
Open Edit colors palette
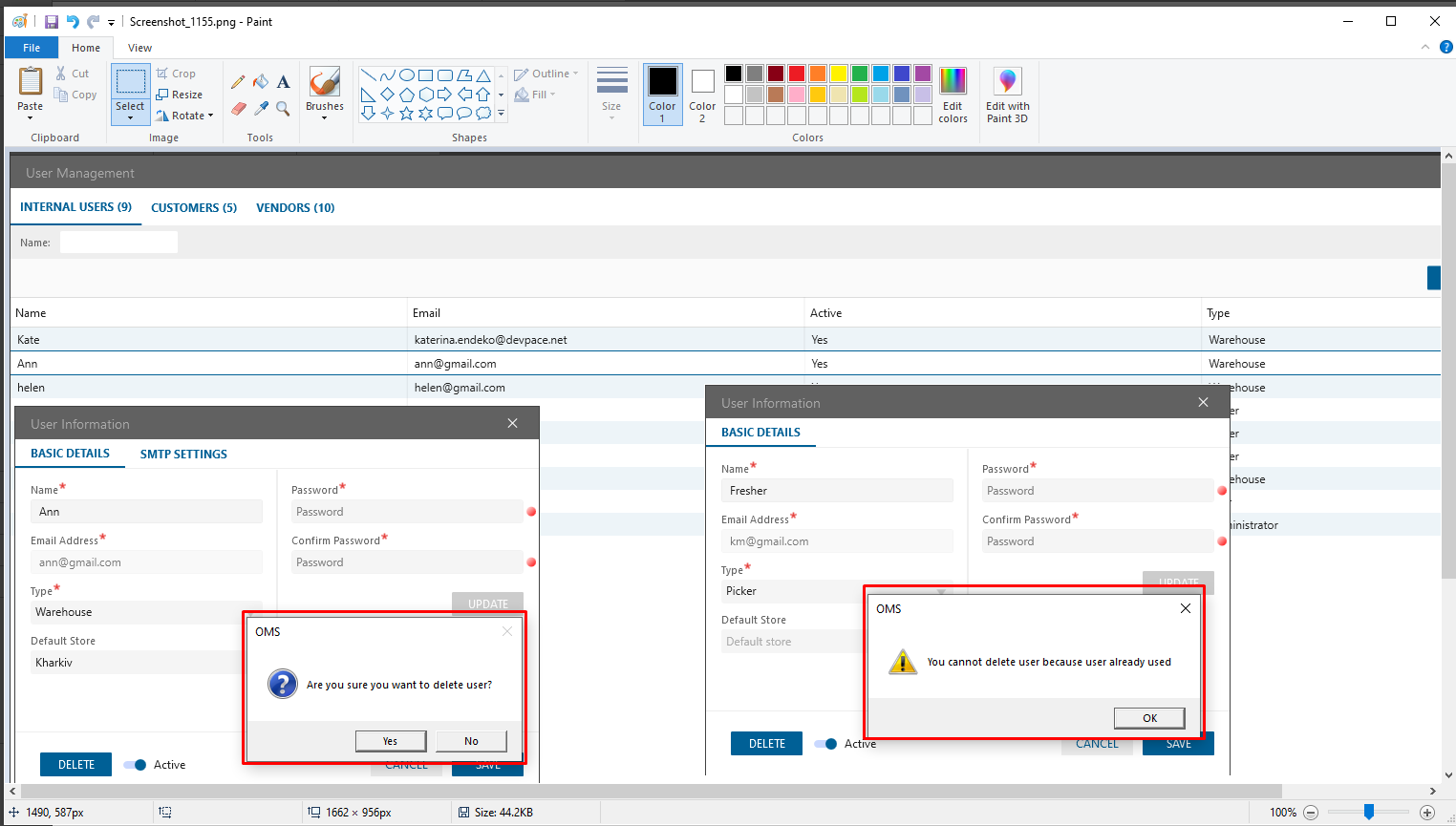coord(953,95)
